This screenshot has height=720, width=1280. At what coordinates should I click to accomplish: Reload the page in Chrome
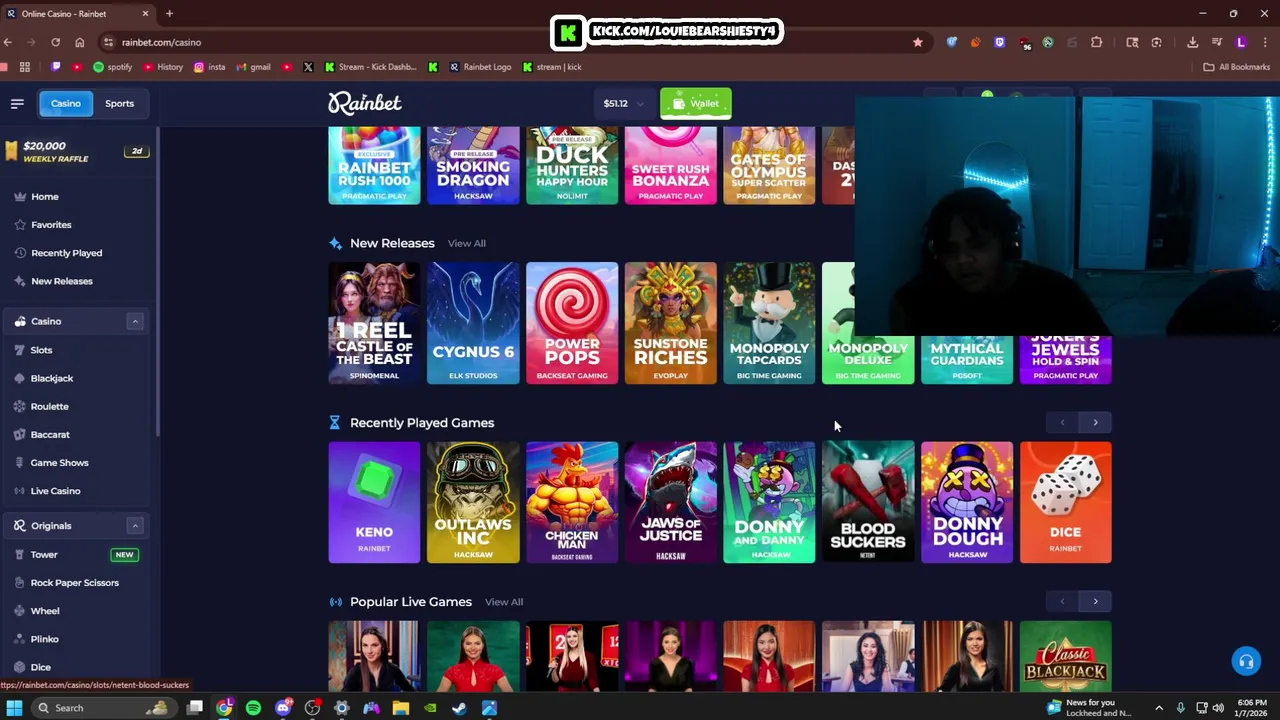55,42
